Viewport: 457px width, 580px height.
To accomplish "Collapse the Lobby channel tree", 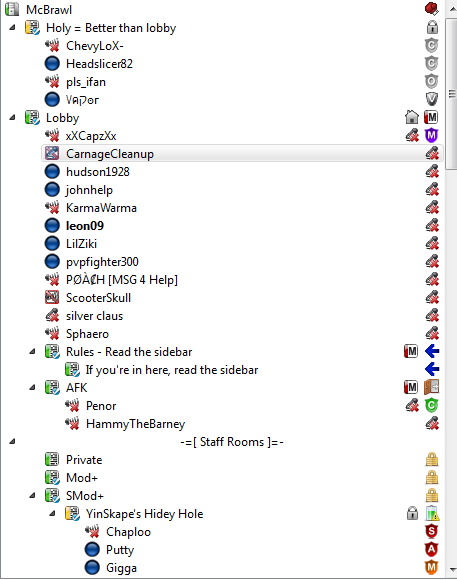I will pyautogui.click(x=13, y=118).
